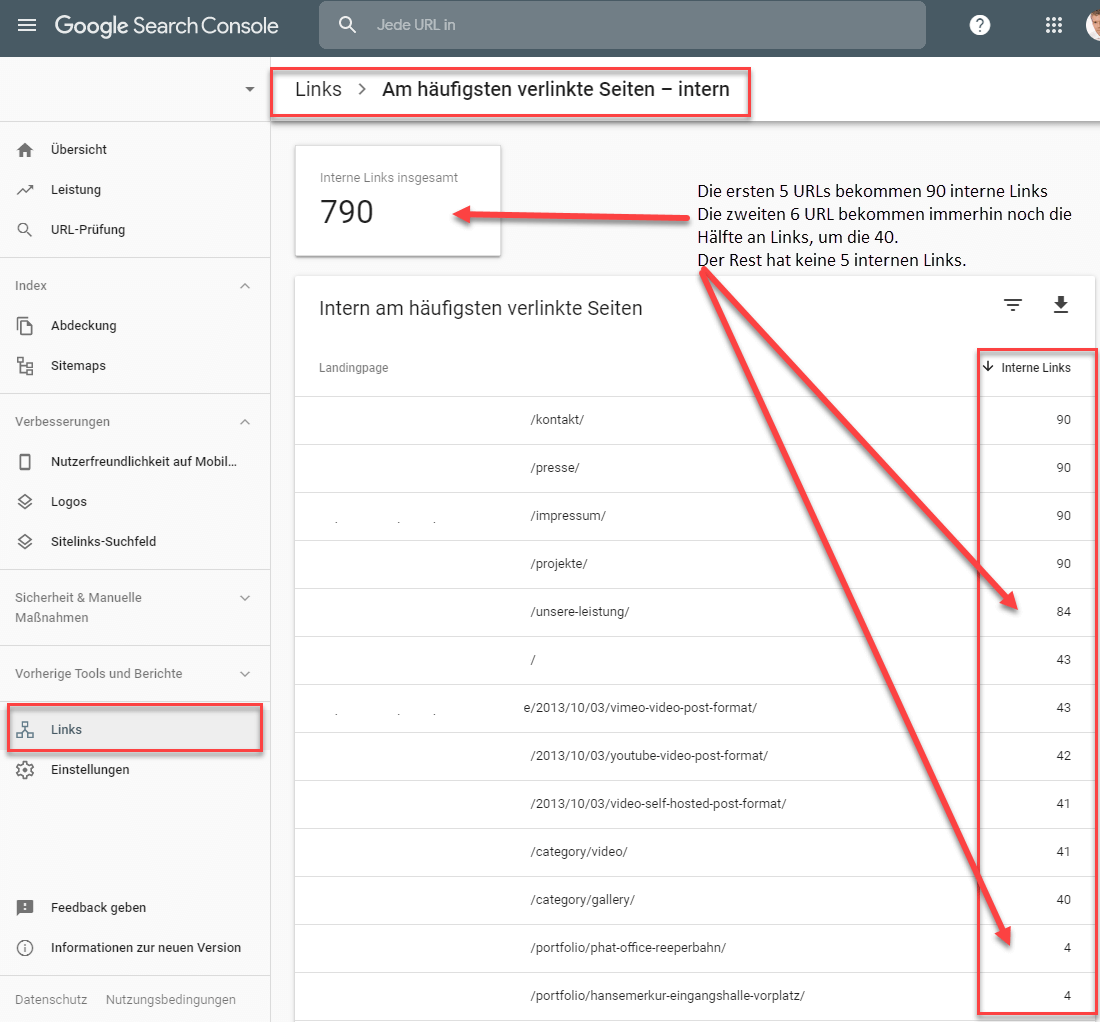Click the URL-Prüfung magnifier icon
The width and height of the screenshot is (1100, 1022).
point(25,229)
